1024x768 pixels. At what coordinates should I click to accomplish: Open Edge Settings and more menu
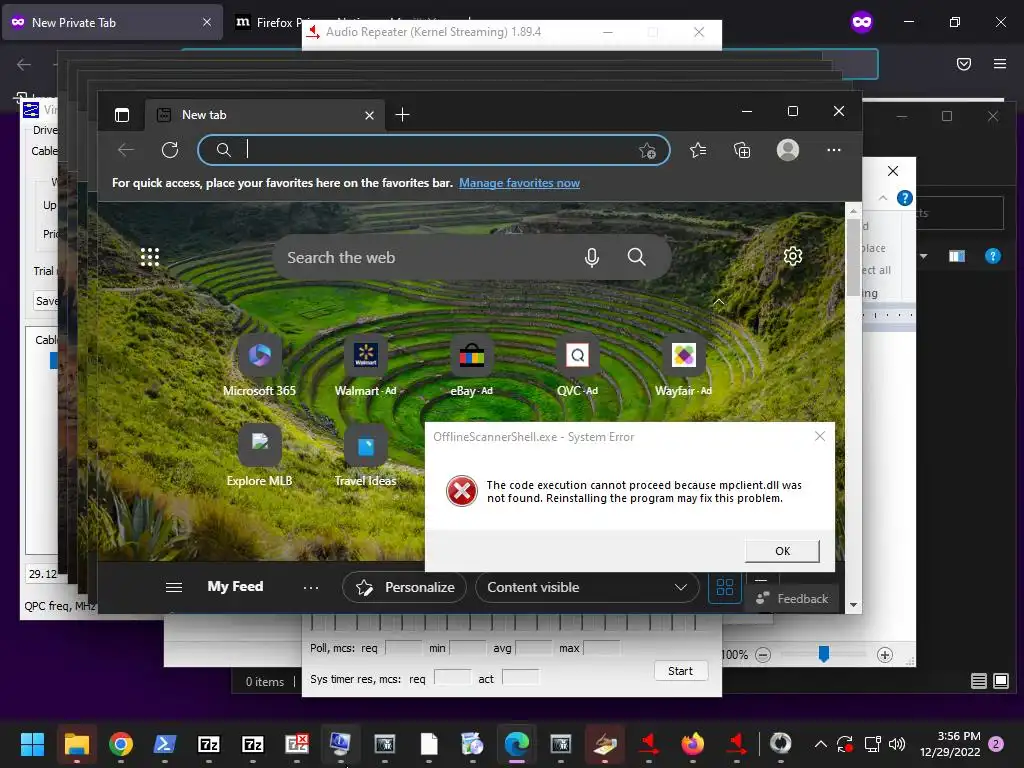click(833, 150)
